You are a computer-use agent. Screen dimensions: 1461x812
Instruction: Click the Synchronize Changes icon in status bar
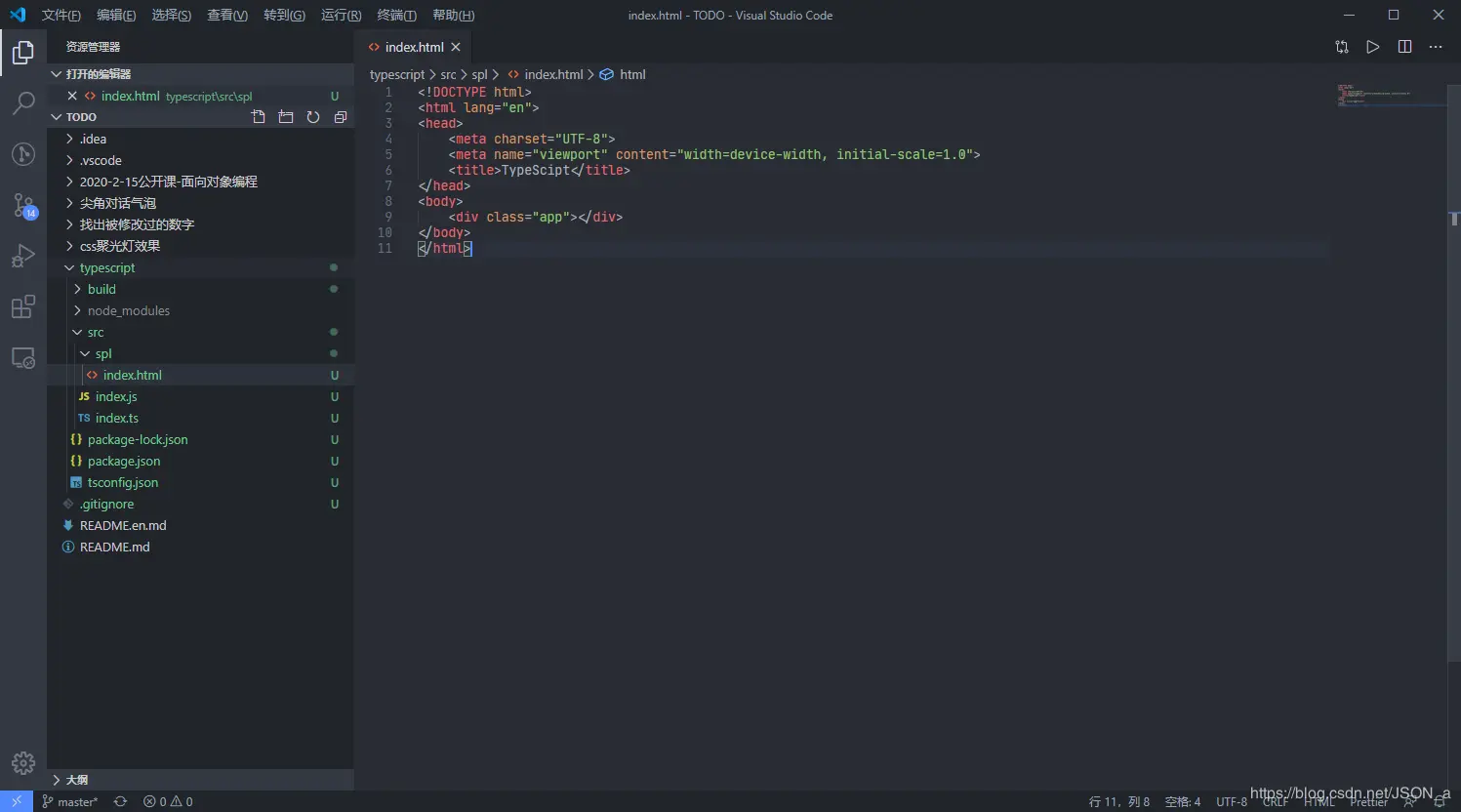tap(120, 801)
